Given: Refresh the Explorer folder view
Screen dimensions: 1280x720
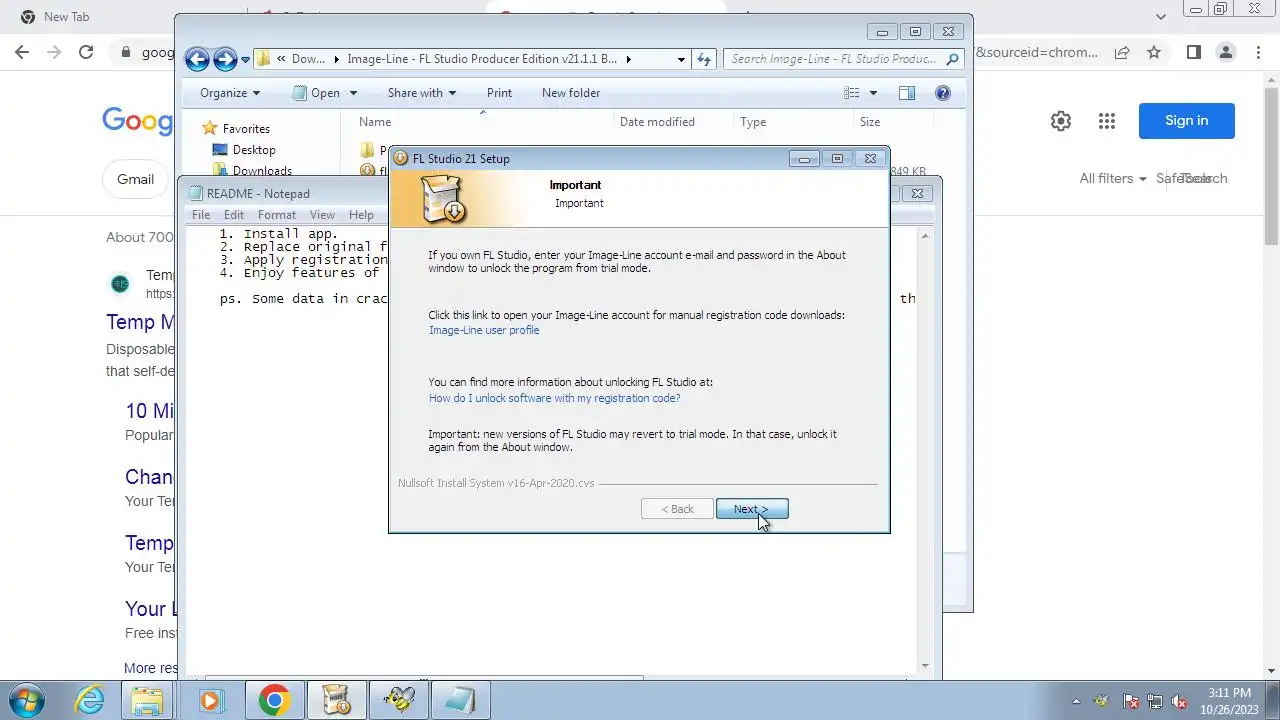Looking at the screenshot, I should tap(704, 59).
